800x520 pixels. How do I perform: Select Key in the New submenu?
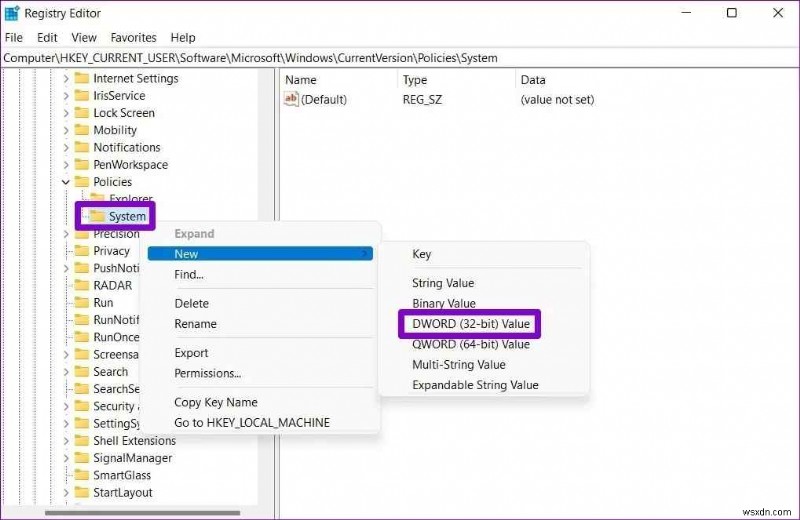[421, 254]
